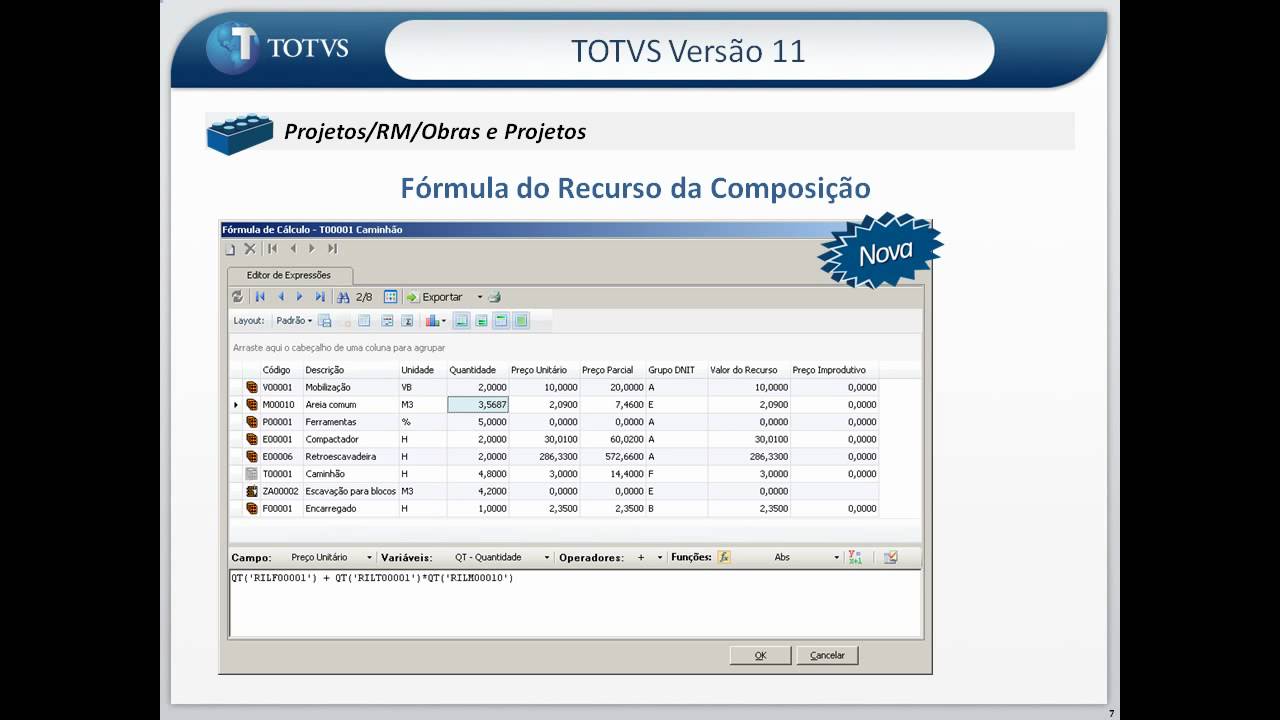The image size is (1280, 720).
Task: Click the row icon of T00001 Caminhão
Action: click(252, 474)
